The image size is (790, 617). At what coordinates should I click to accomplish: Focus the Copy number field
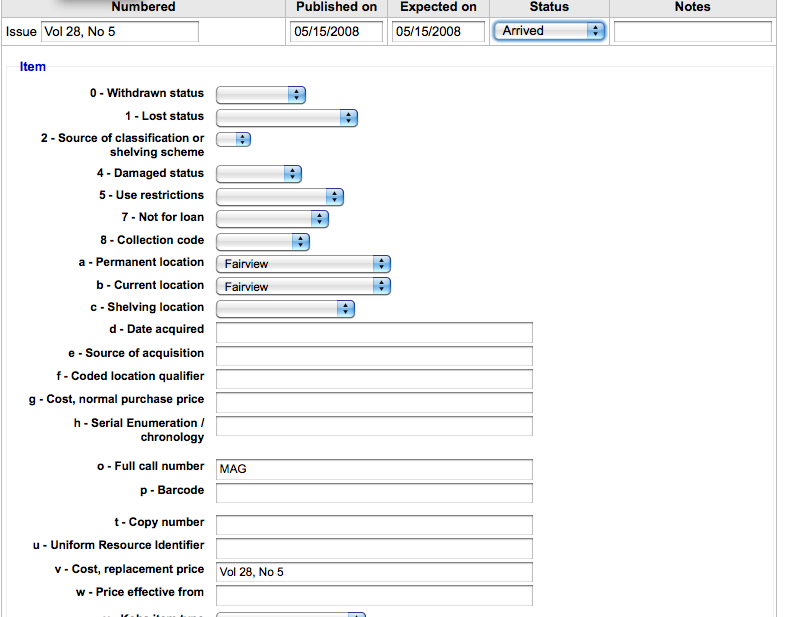tap(374, 525)
